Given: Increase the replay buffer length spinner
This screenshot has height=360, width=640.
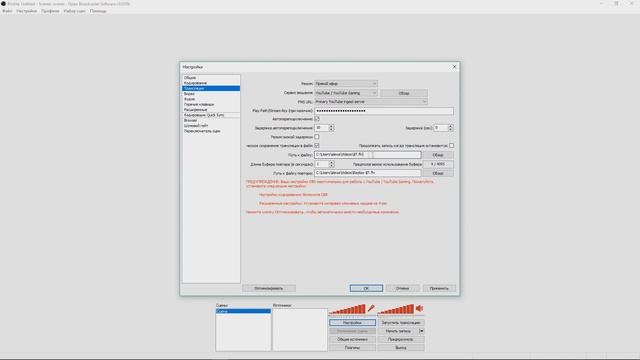Looking at the screenshot, I should click(331, 162).
